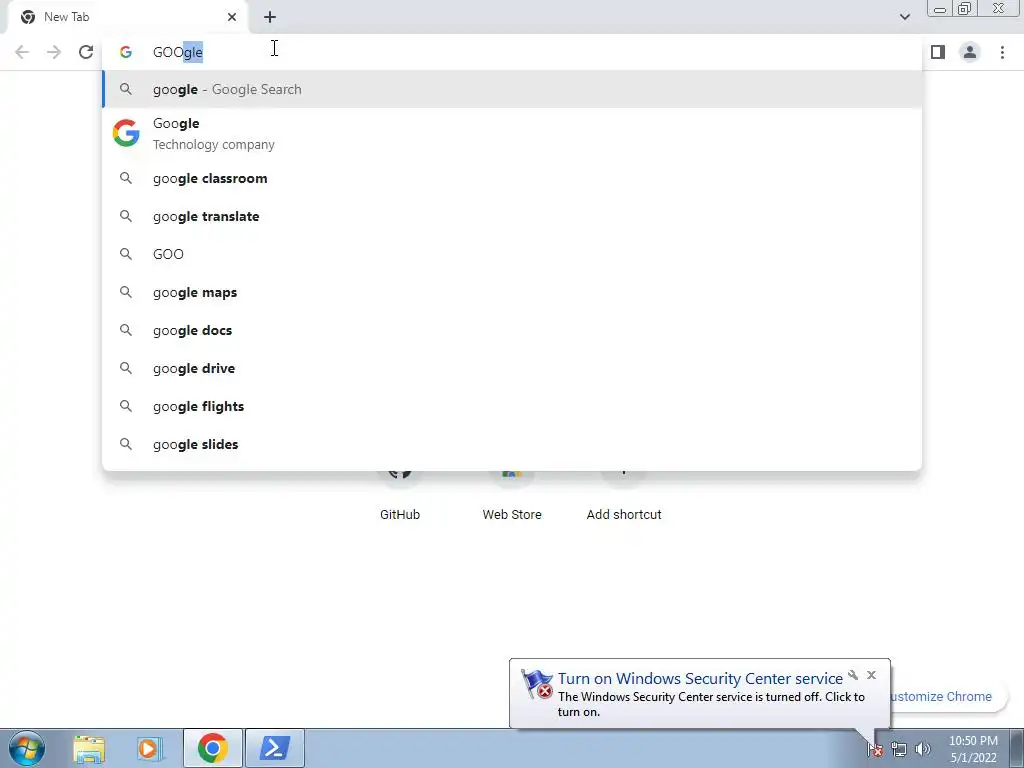Pick the 'google maps' suggestion
Viewport: 1024px width, 768px height.
pyautogui.click(x=512, y=293)
